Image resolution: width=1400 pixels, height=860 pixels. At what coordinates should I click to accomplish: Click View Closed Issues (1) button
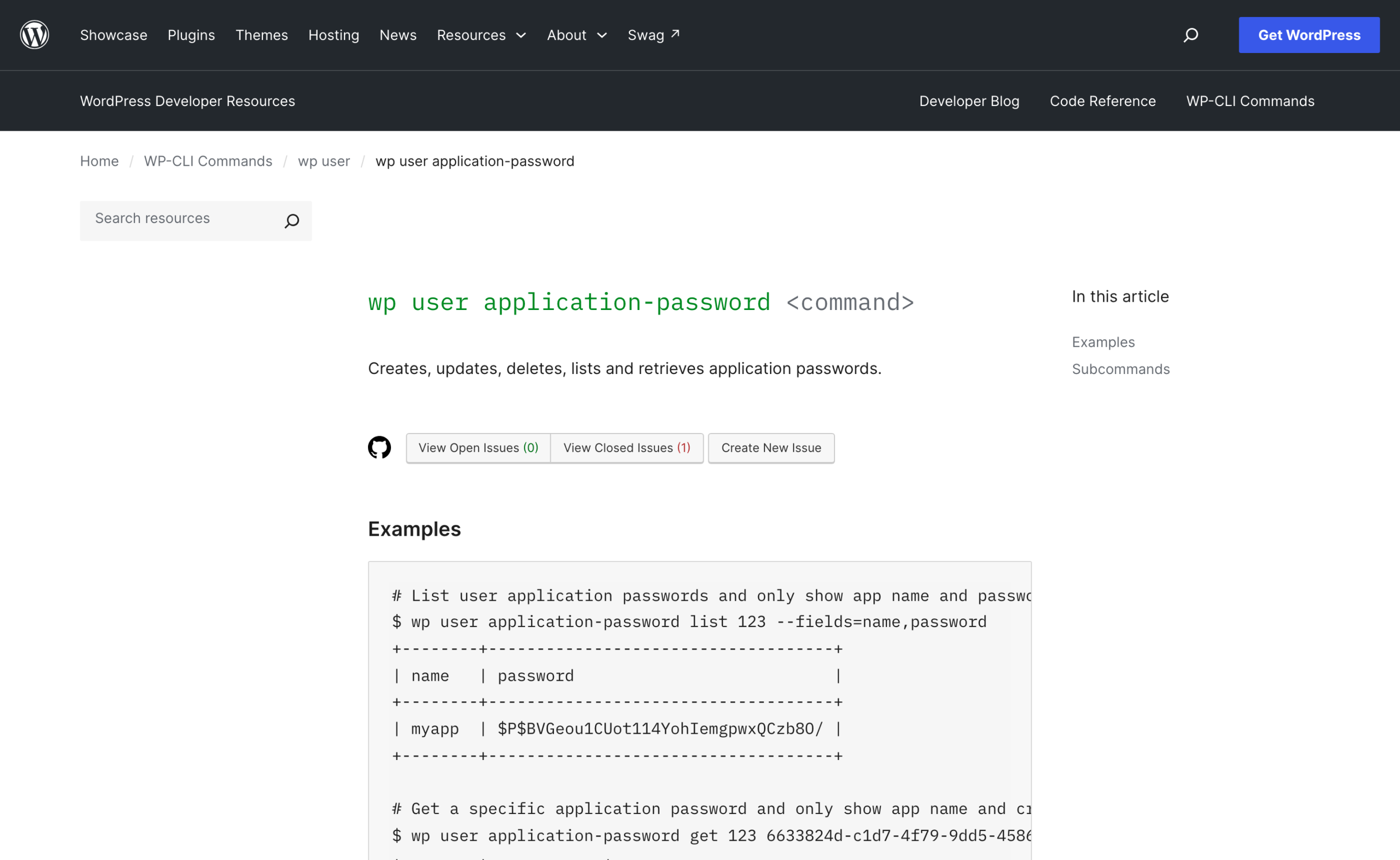click(x=627, y=448)
